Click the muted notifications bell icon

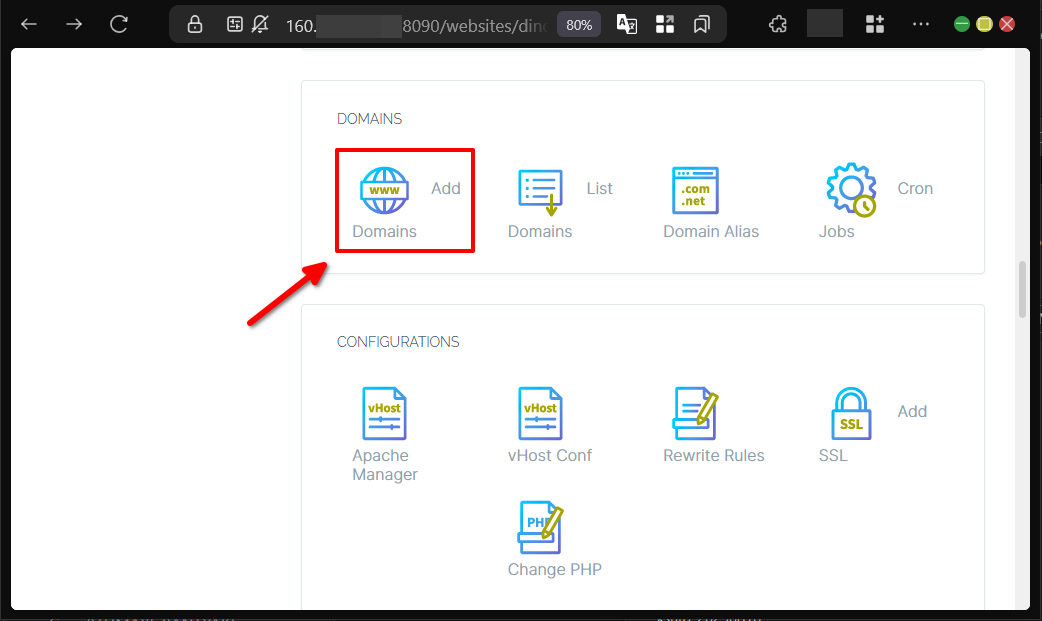[261, 24]
